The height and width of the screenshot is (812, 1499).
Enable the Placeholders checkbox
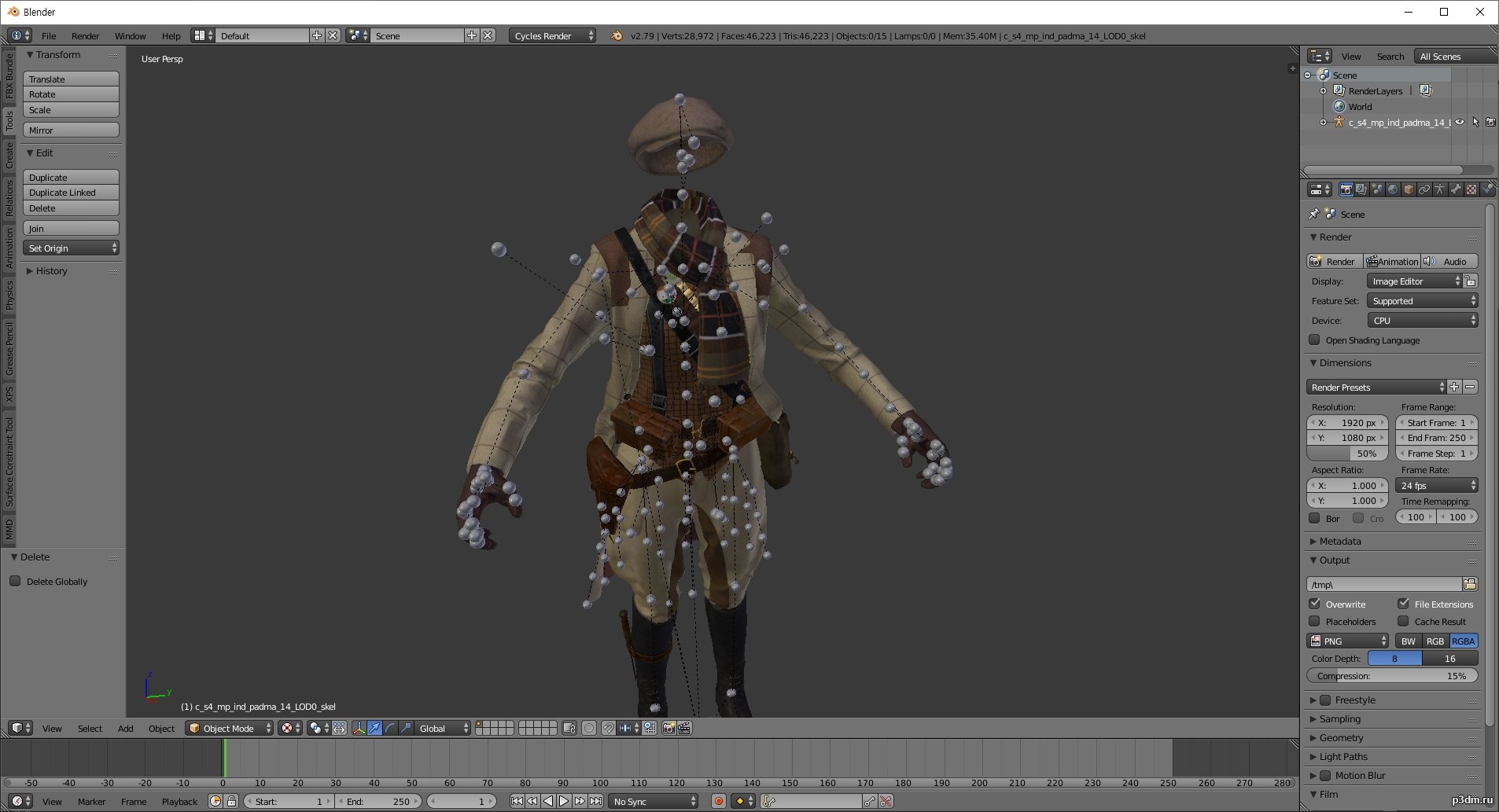click(1314, 621)
